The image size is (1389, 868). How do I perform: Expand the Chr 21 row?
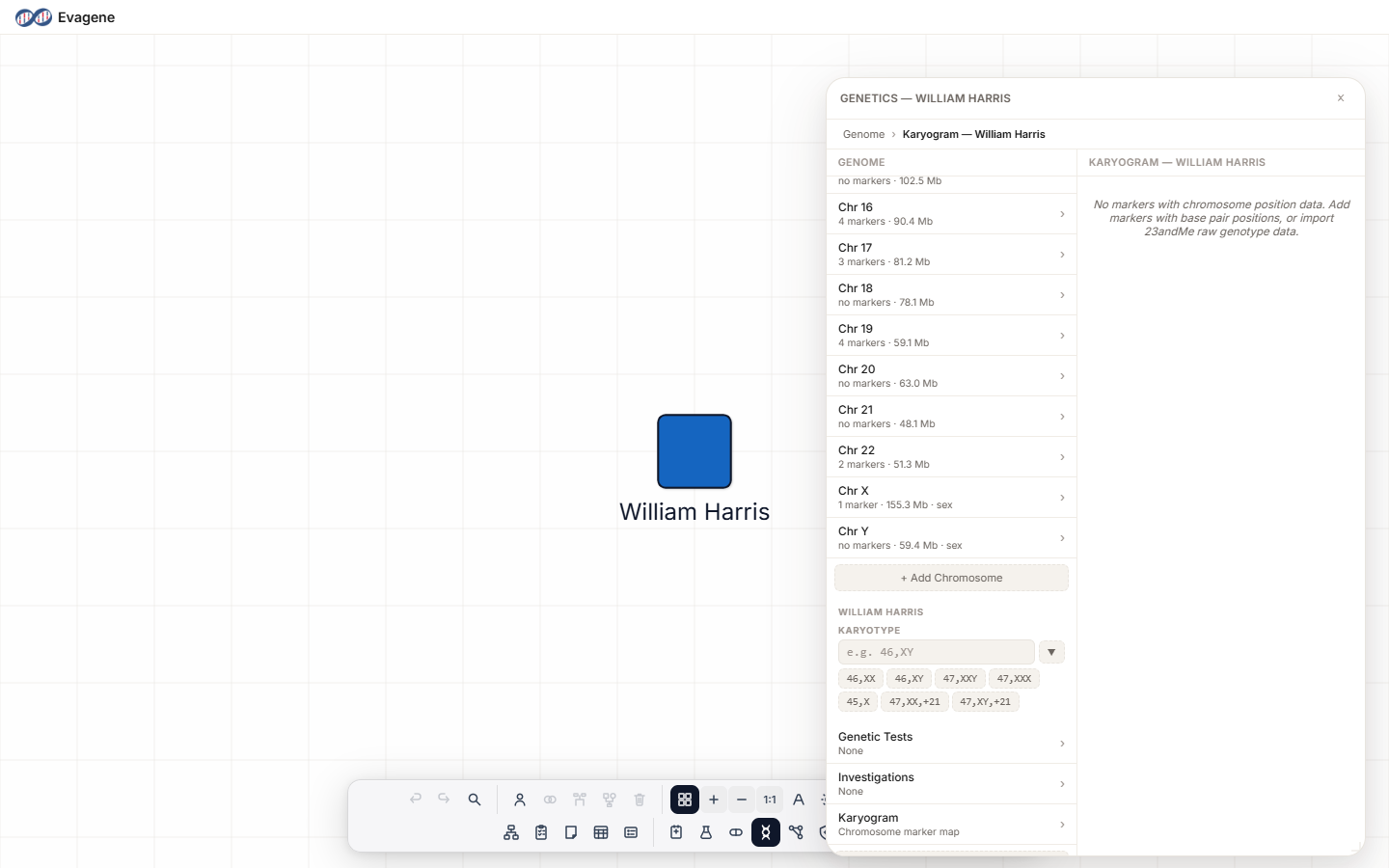[x=951, y=417]
